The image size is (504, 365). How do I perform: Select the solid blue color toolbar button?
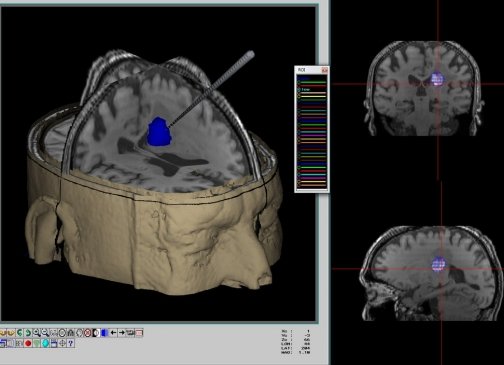[104, 333]
